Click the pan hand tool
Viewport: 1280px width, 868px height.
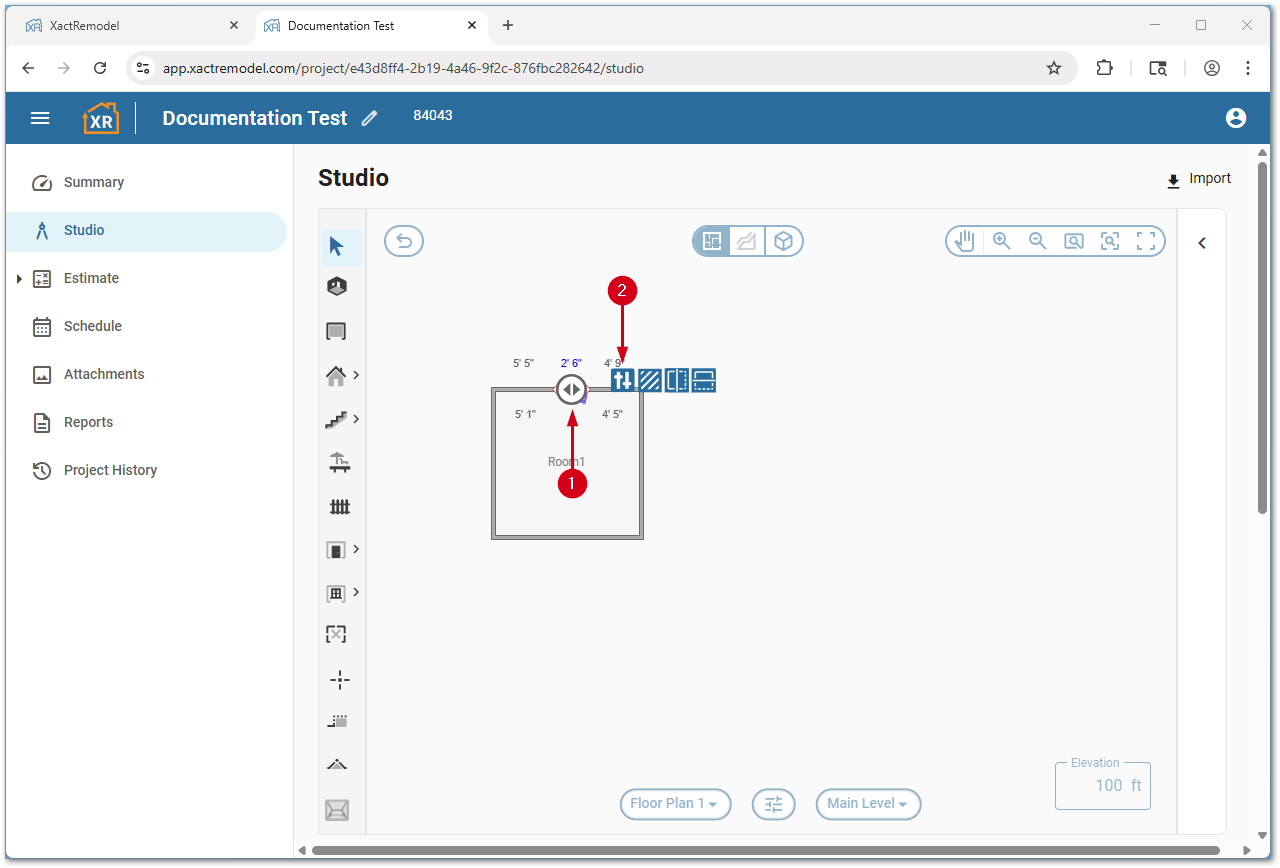coord(963,240)
